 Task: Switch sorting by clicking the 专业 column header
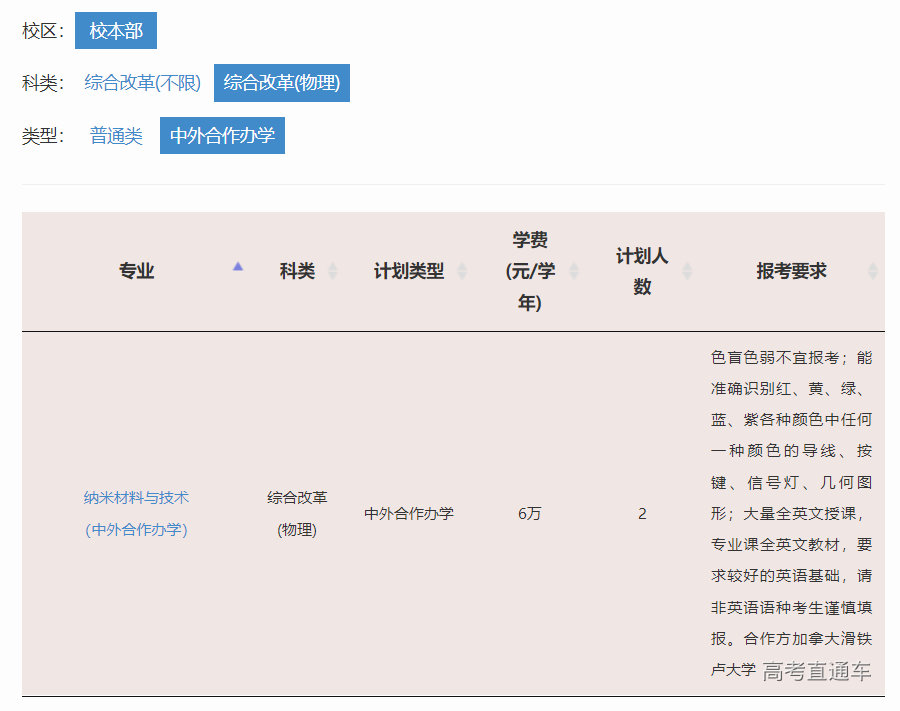tap(135, 270)
